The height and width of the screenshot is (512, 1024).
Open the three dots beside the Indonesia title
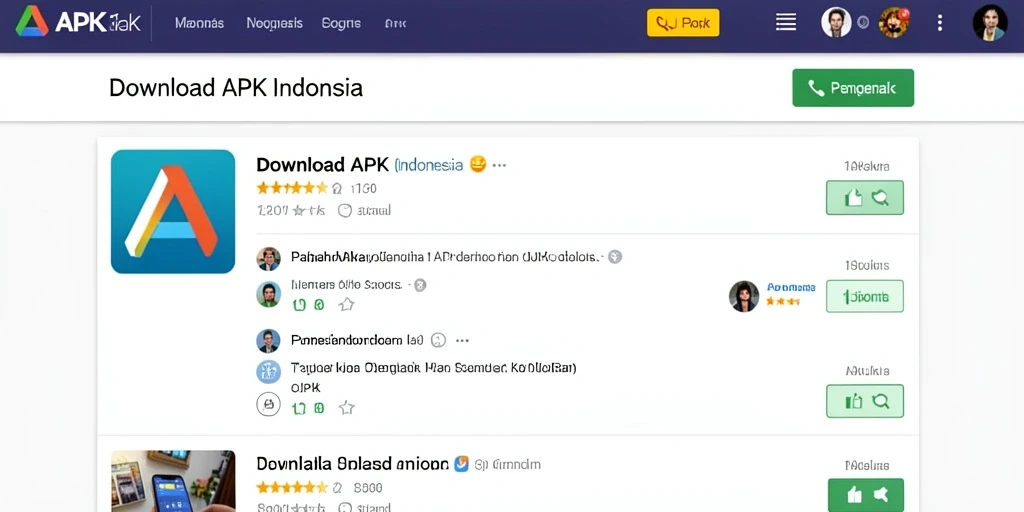coord(500,165)
